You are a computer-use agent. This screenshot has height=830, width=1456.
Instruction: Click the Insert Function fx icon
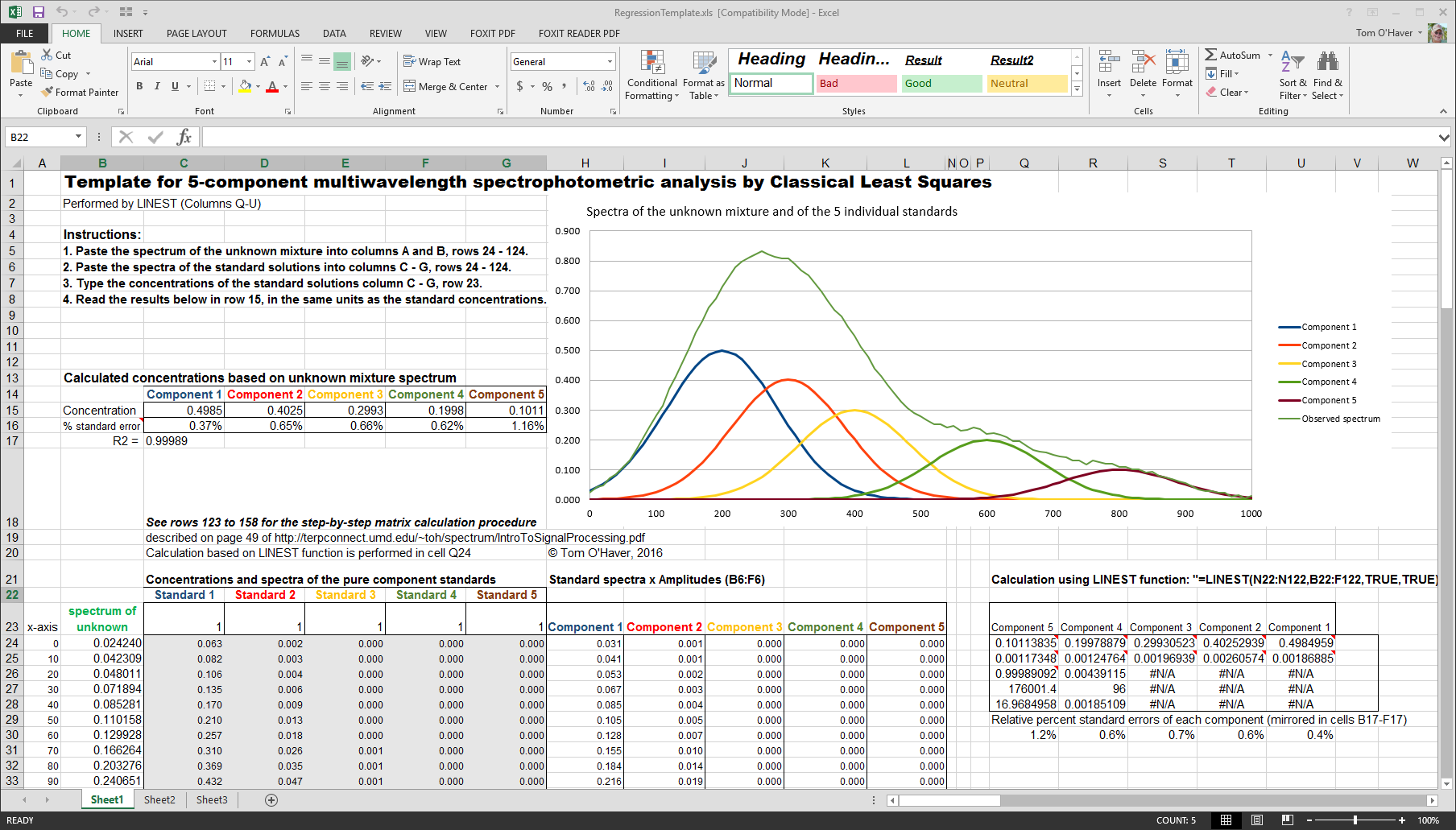click(184, 137)
